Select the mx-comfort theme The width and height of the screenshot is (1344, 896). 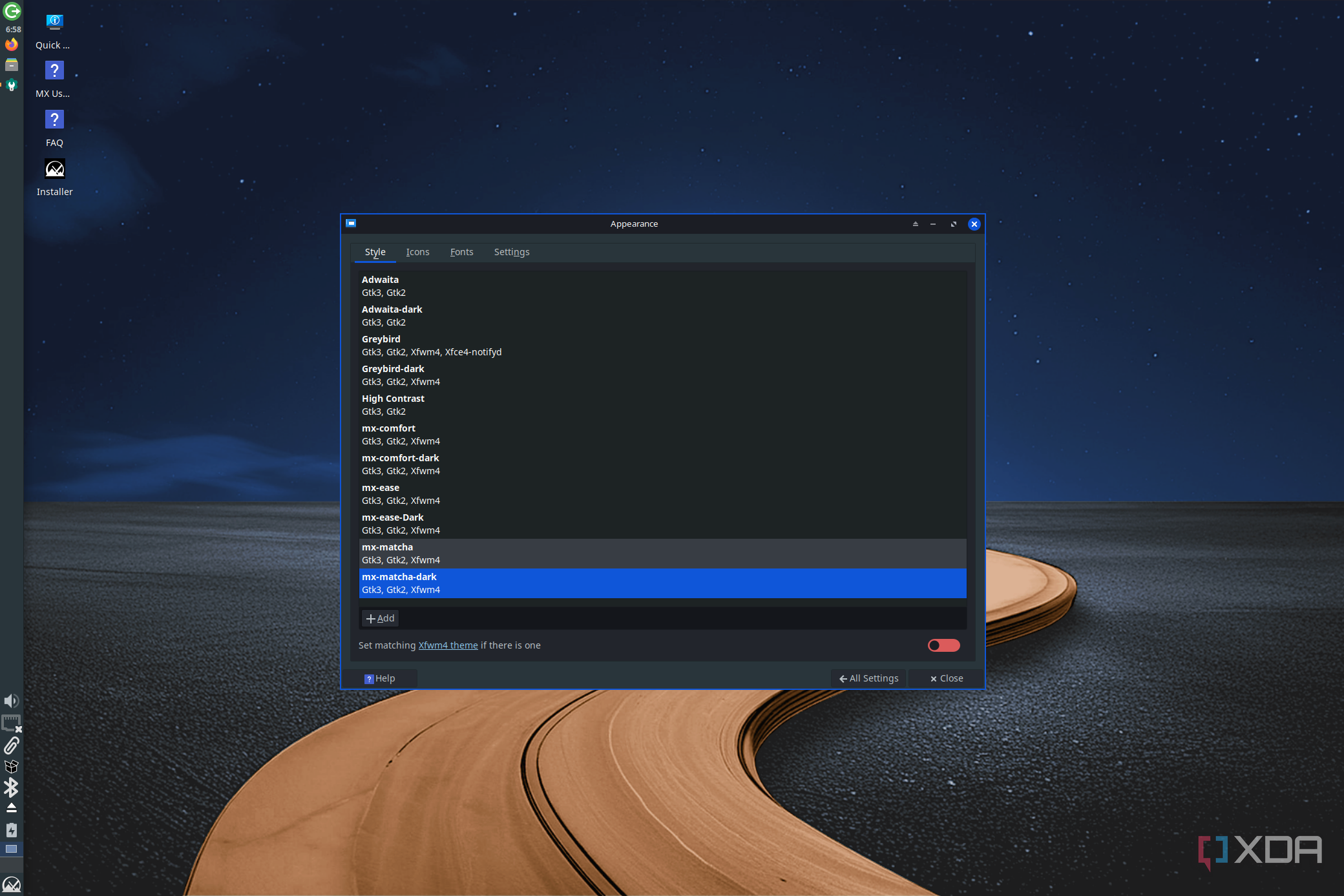point(662,435)
